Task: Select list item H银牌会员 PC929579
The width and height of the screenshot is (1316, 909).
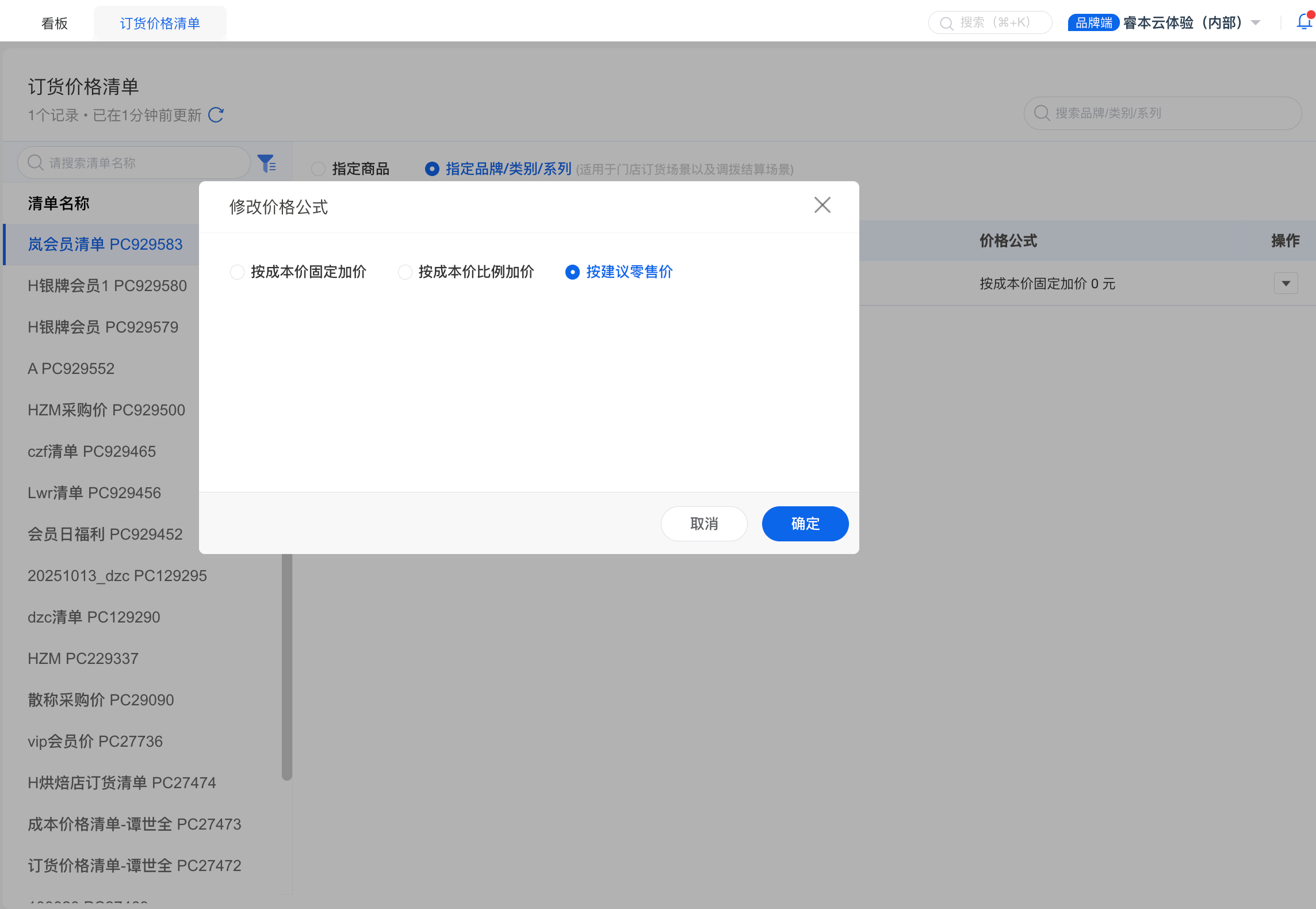Action: [103, 327]
